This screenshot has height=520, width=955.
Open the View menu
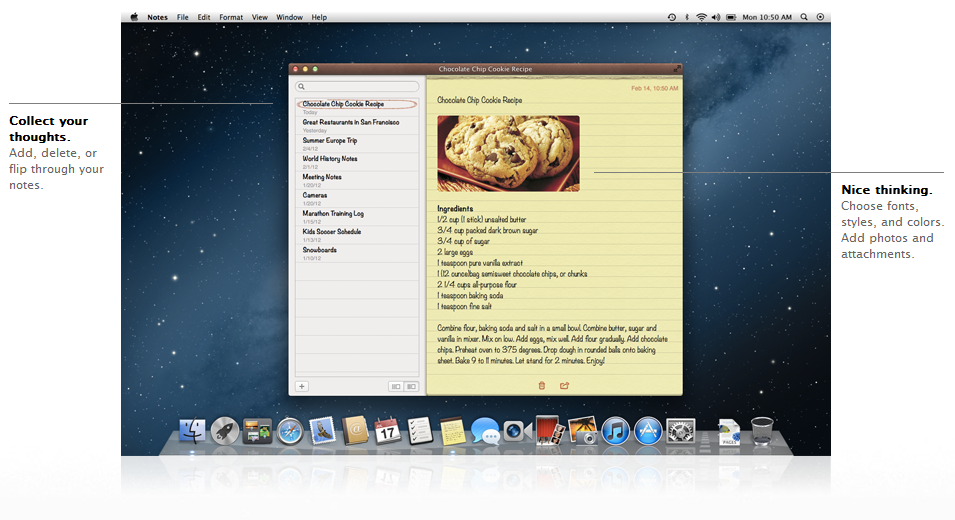click(259, 17)
